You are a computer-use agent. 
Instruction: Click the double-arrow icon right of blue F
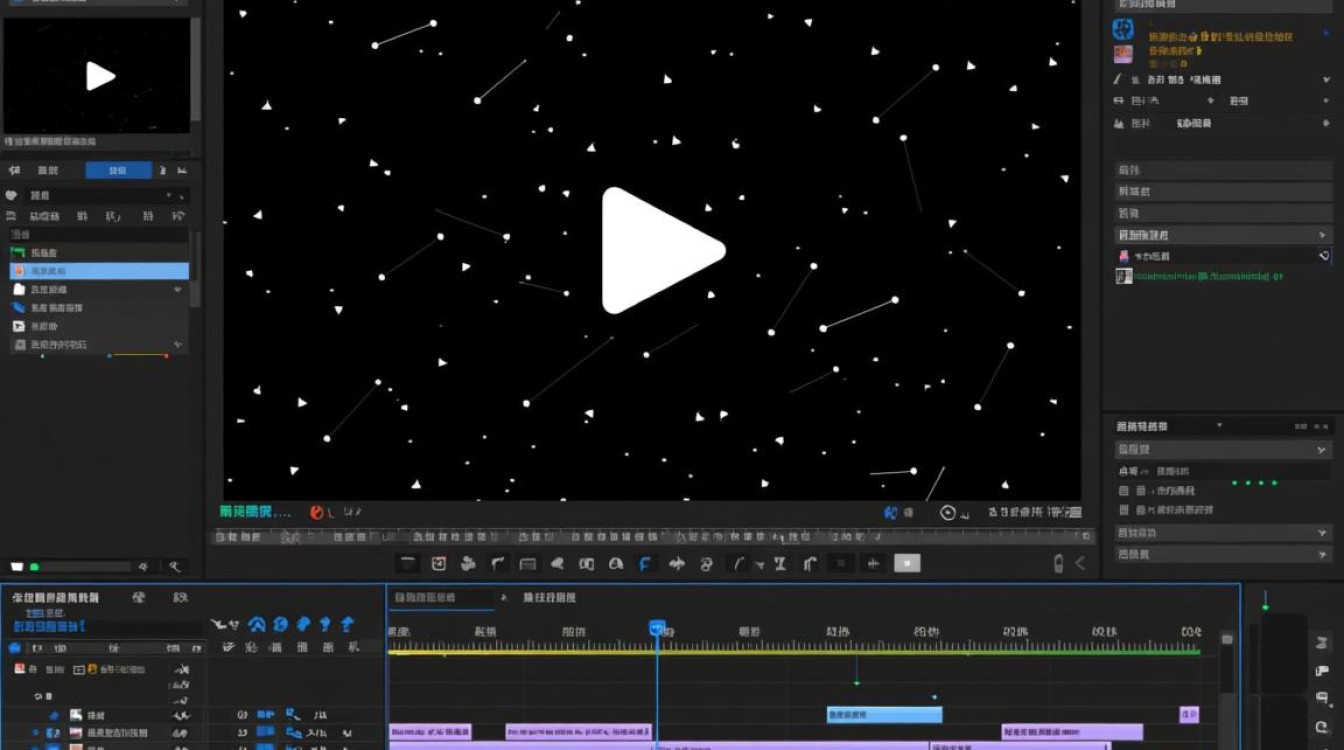click(676, 564)
